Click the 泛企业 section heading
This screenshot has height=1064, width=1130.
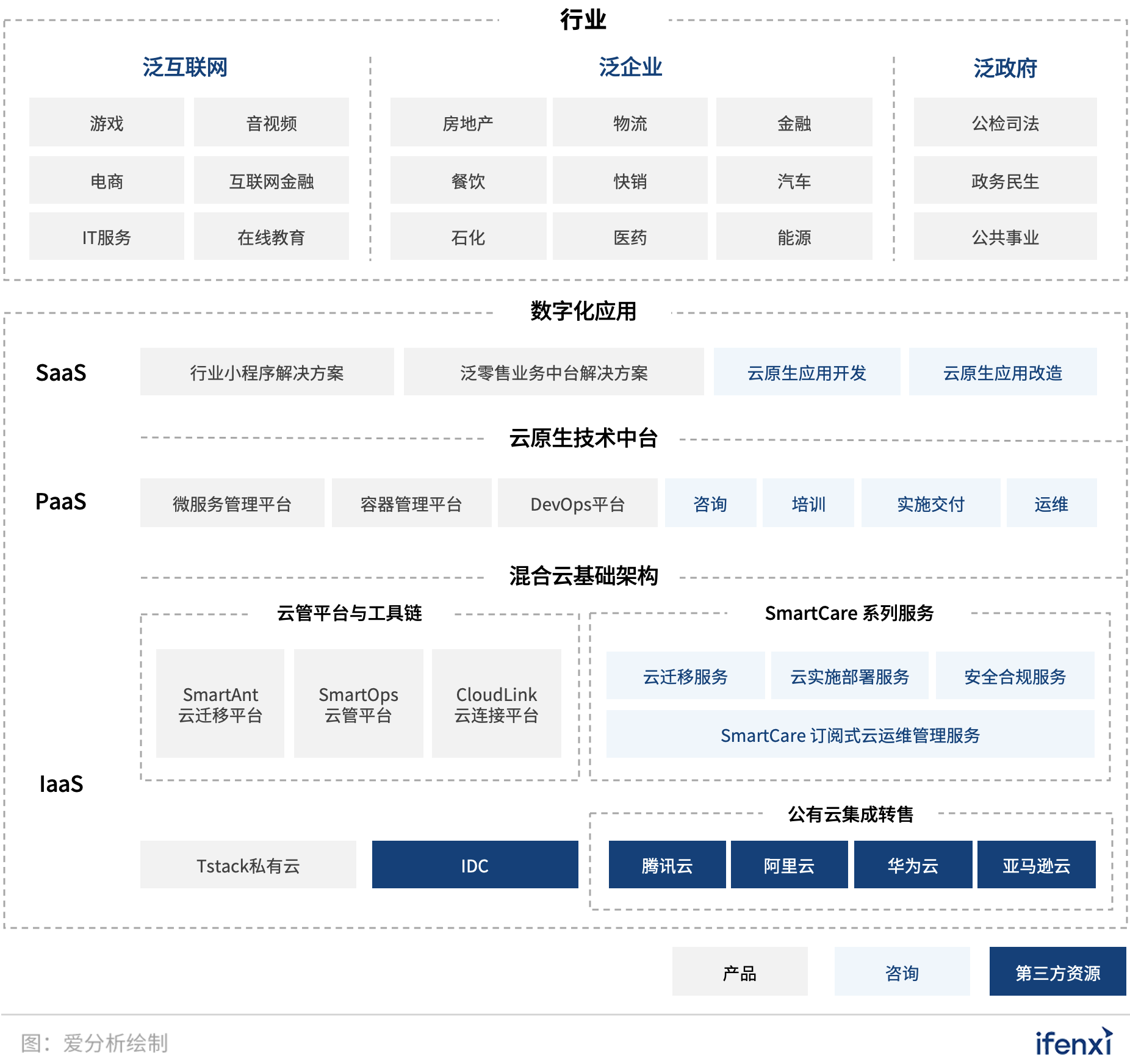tap(630, 67)
